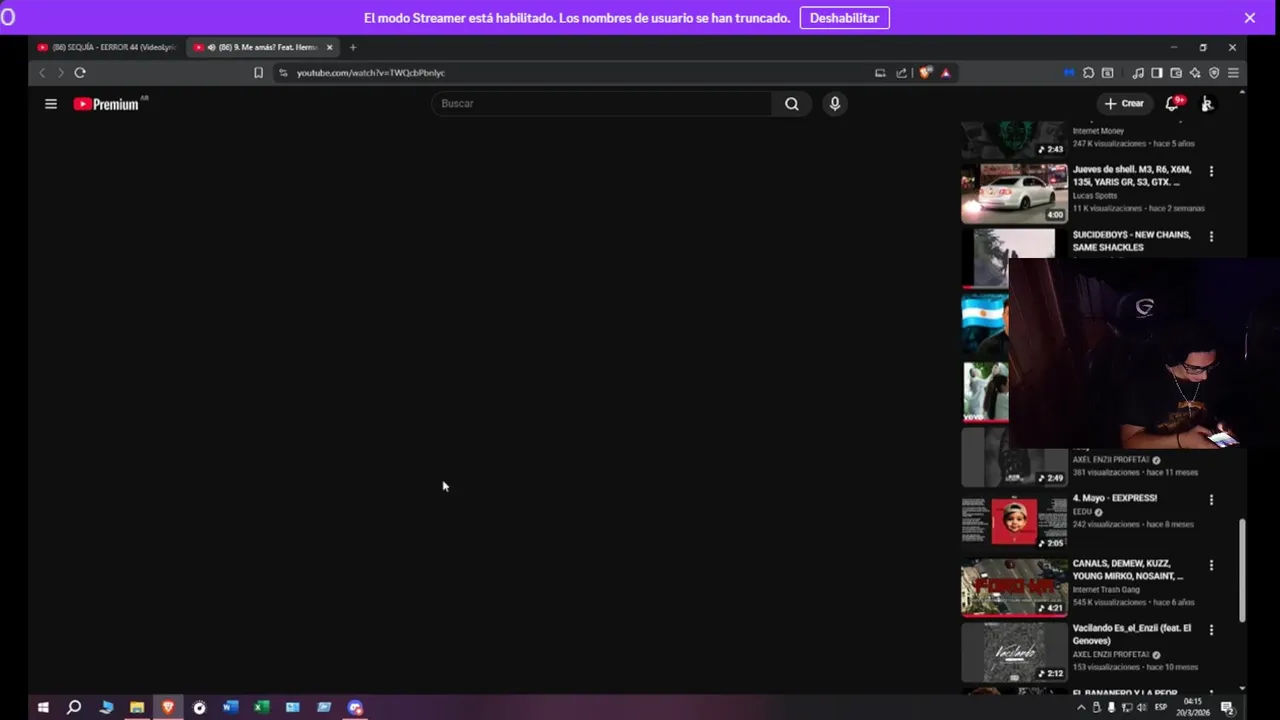Switch to the SEQUÍA - ERROR 44 tab
This screenshot has width=1280, height=720.
pyautogui.click(x=105, y=47)
